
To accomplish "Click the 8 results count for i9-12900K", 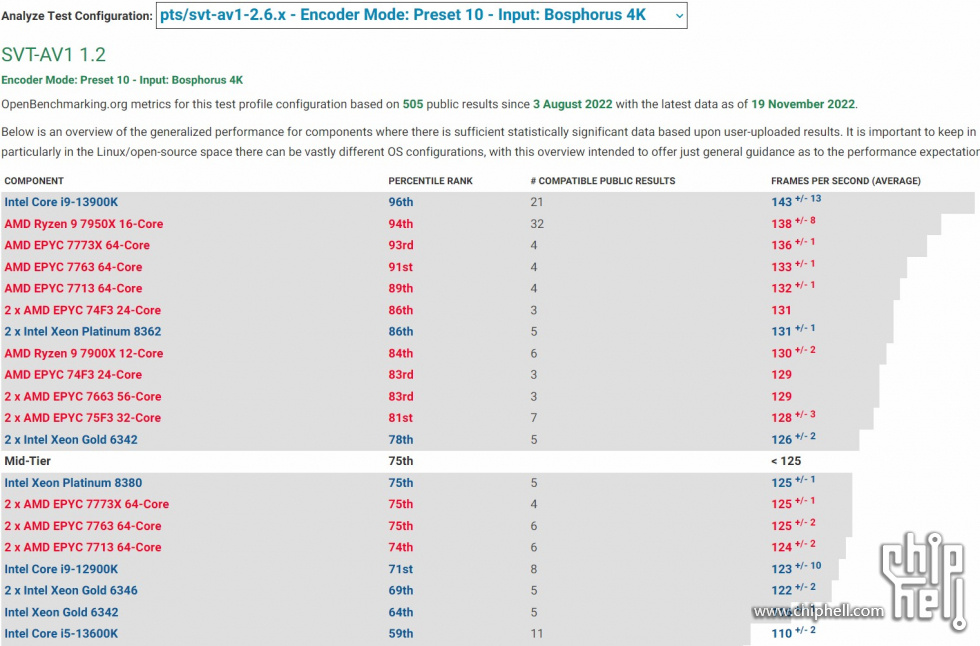I will 534,569.
